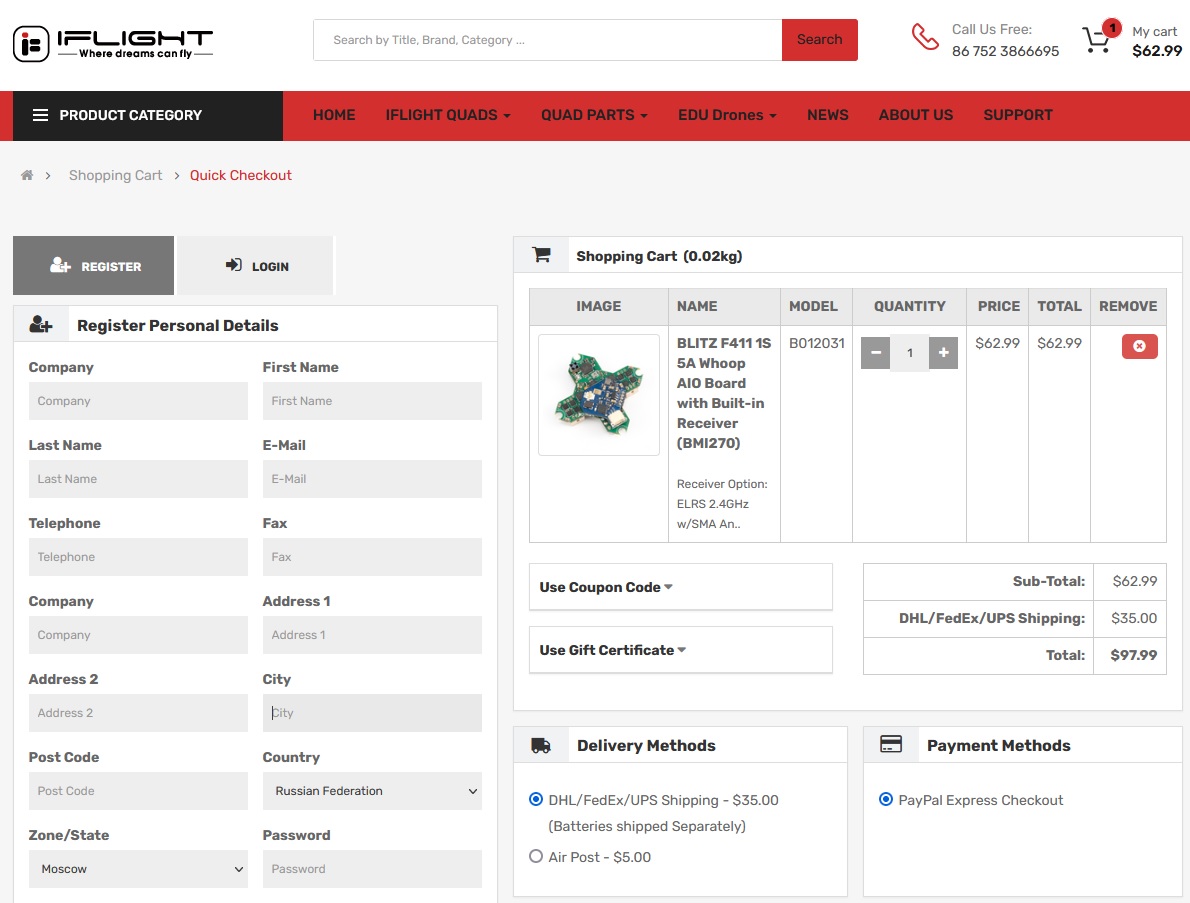Screen dimensions: 1190x903
Task: Decrease quantity with minus button
Action: [x=875, y=352]
